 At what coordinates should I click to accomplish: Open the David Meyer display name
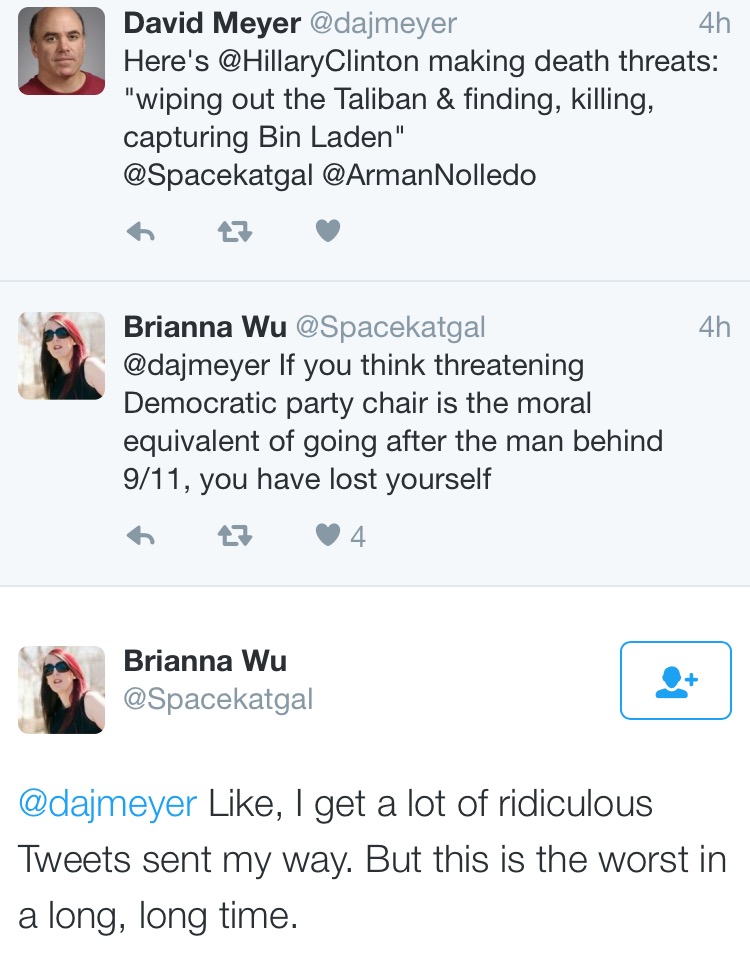pyautogui.click(x=212, y=23)
